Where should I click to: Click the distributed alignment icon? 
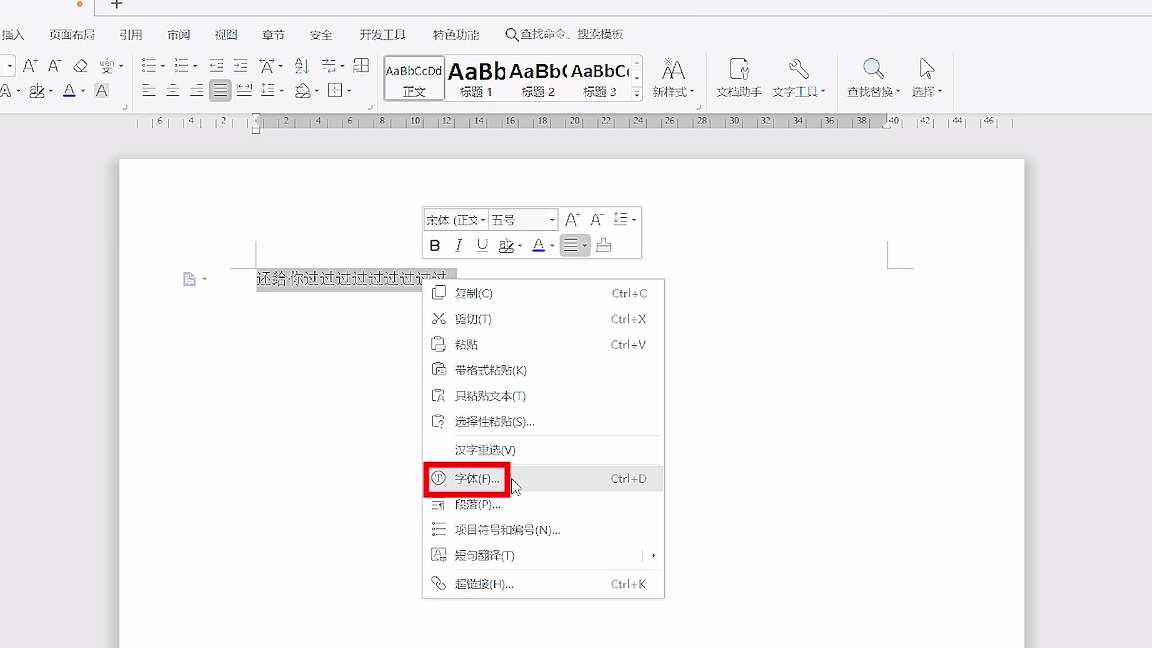244,90
